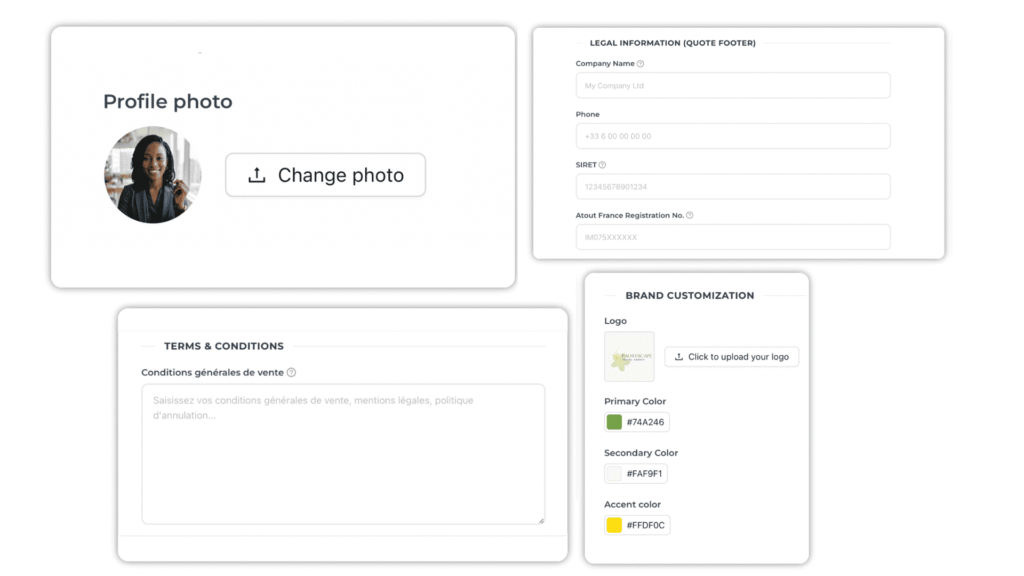Viewport: 1024px width, 576px height.
Task: Click the Change photo button
Action: coord(325,175)
